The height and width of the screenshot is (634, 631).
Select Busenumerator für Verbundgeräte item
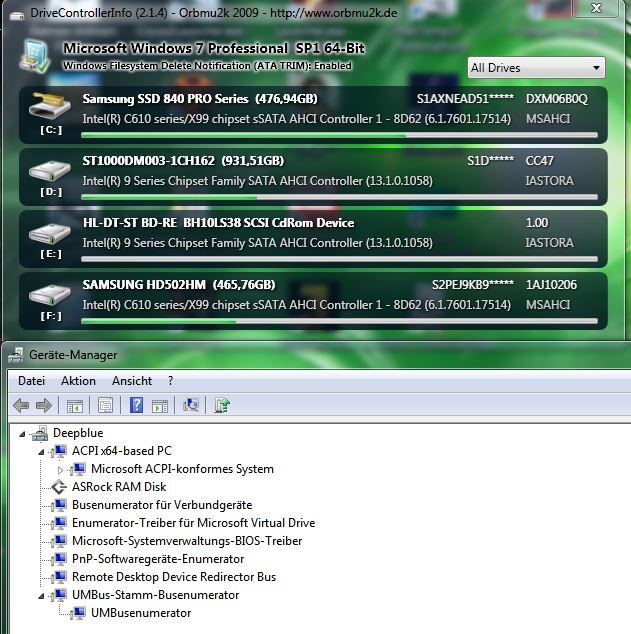pyautogui.click(x=162, y=505)
